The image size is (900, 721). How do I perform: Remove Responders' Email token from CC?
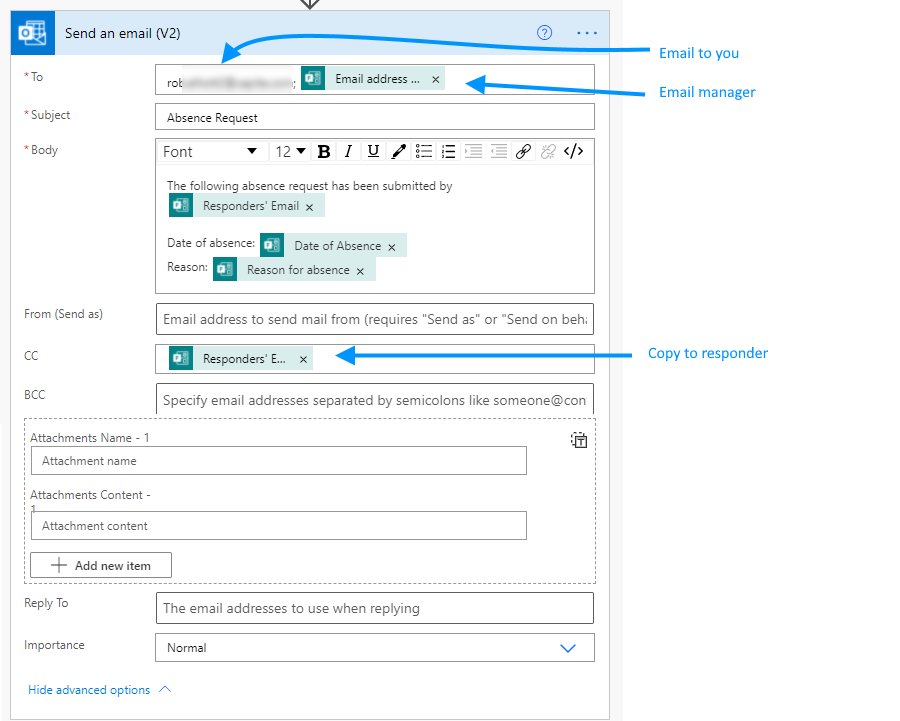tap(303, 360)
